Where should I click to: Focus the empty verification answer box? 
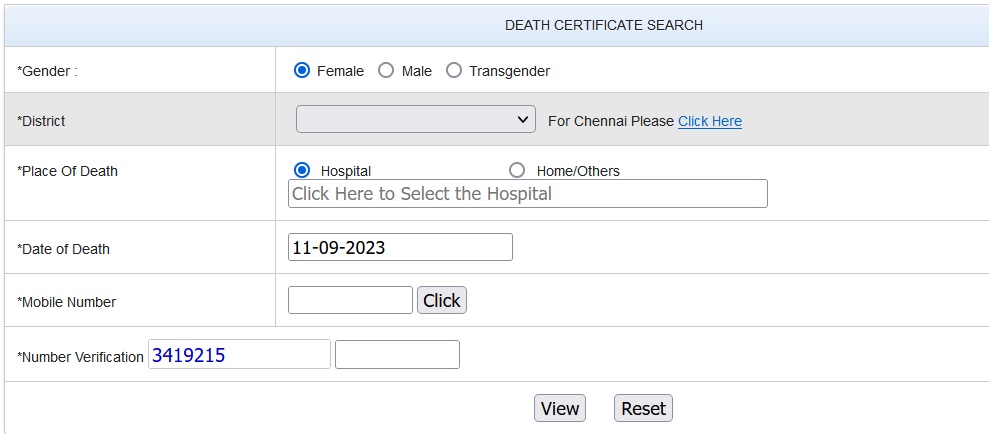click(397, 355)
